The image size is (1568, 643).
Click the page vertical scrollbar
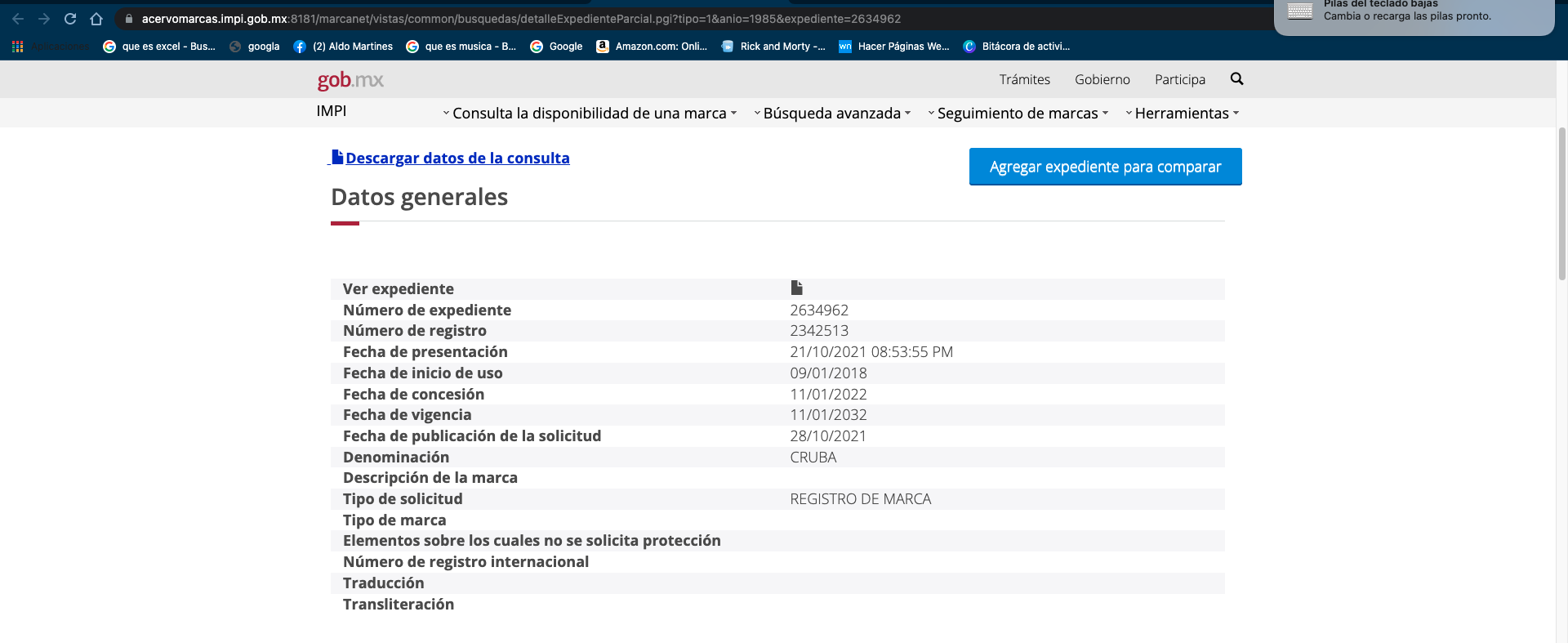click(x=1561, y=204)
